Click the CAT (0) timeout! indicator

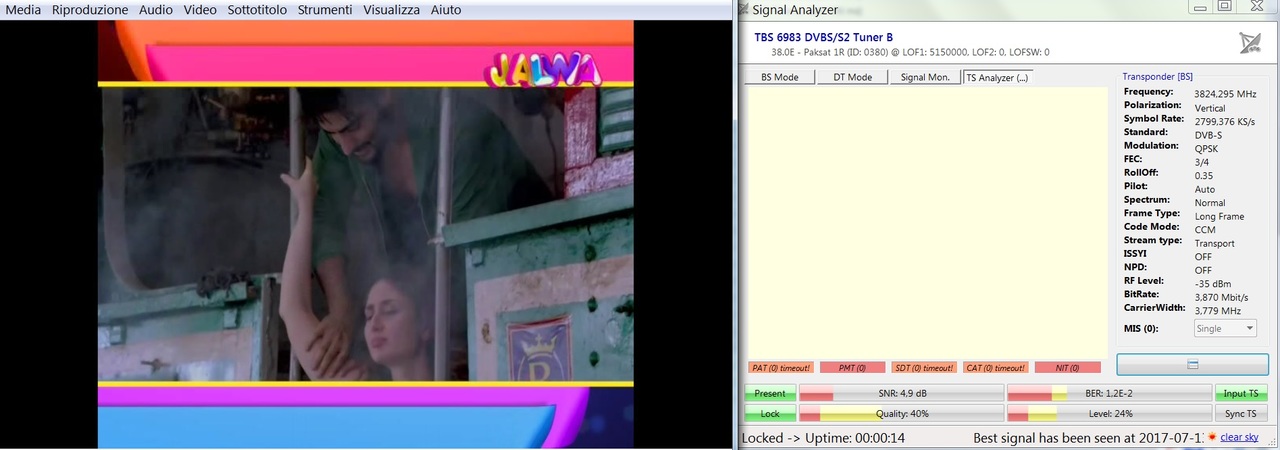(x=995, y=368)
